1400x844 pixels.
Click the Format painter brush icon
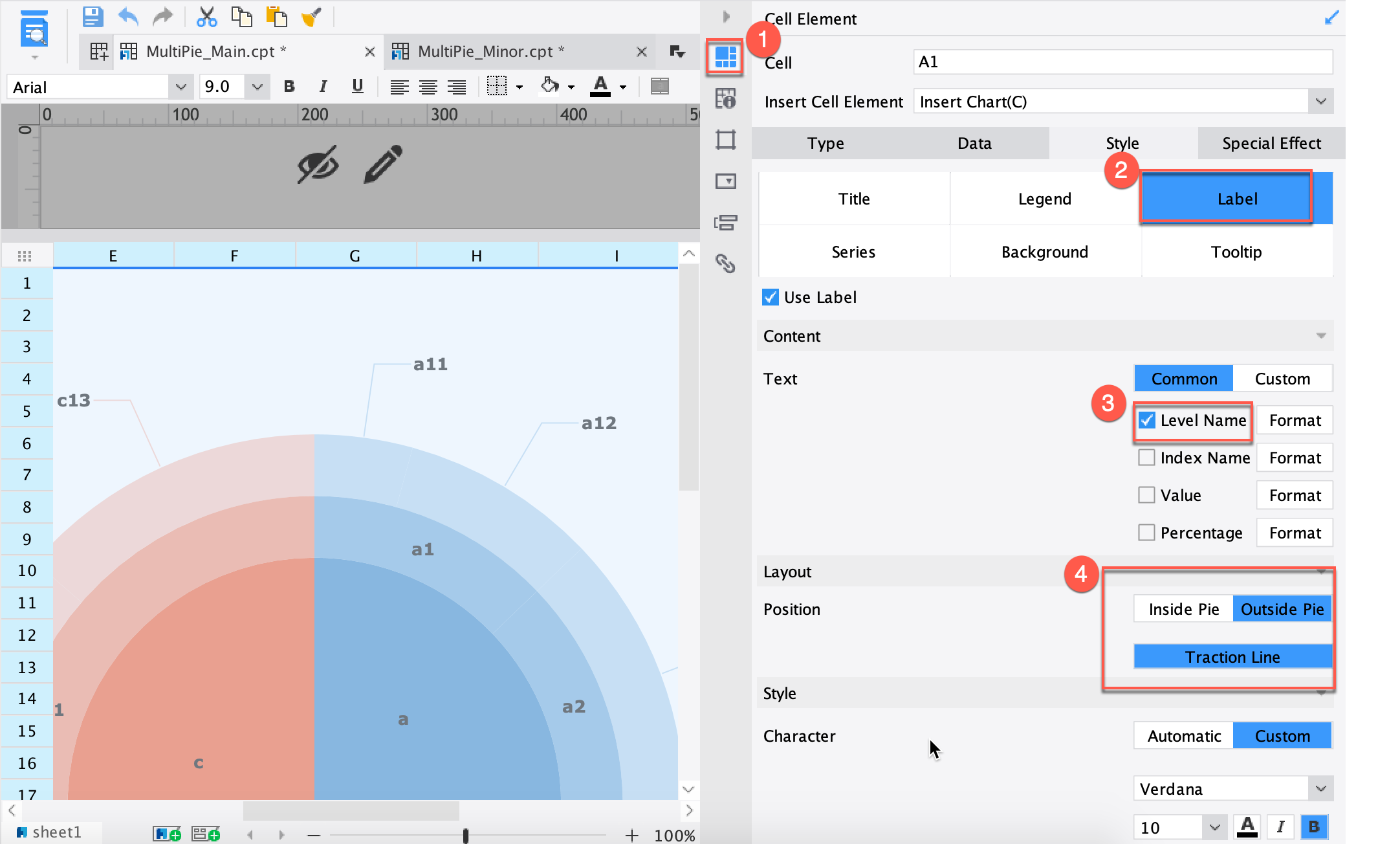[311, 17]
